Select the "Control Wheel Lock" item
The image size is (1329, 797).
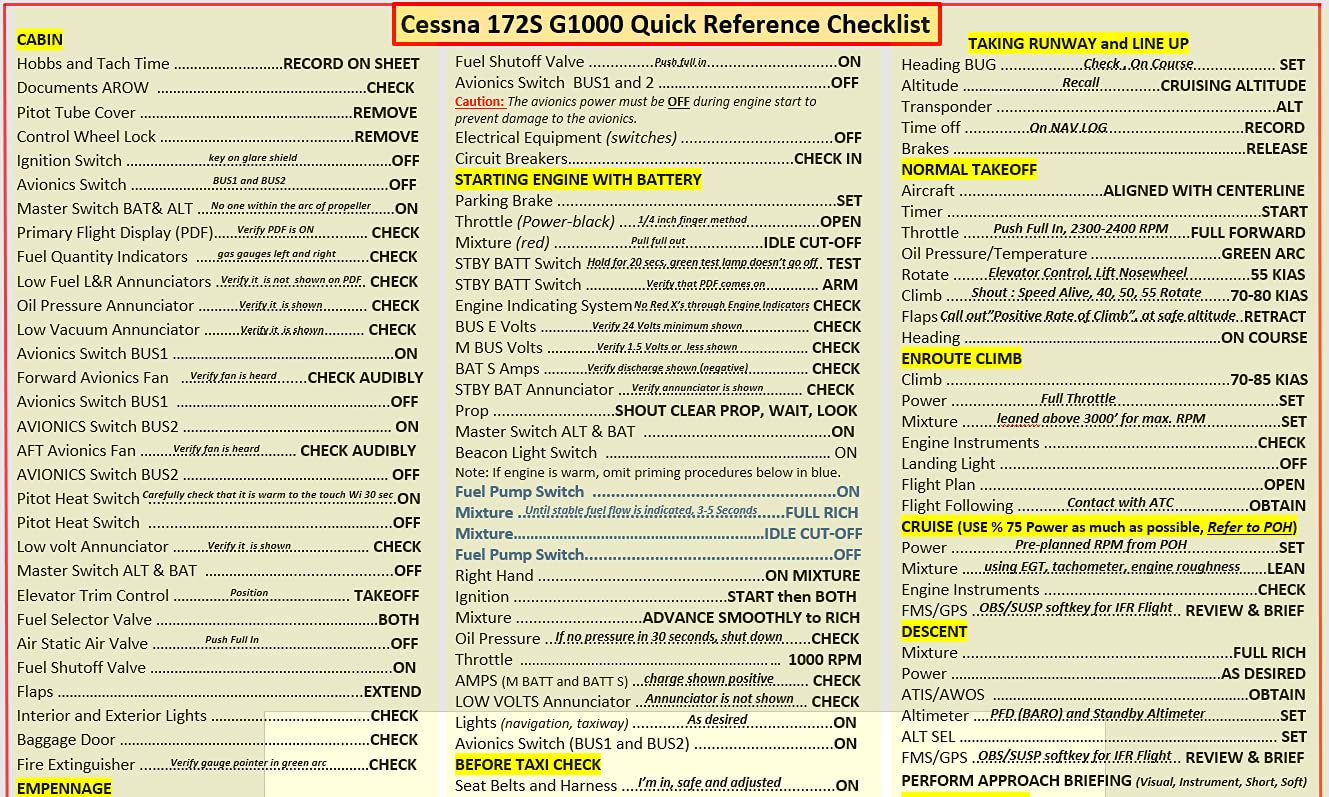coord(218,137)
